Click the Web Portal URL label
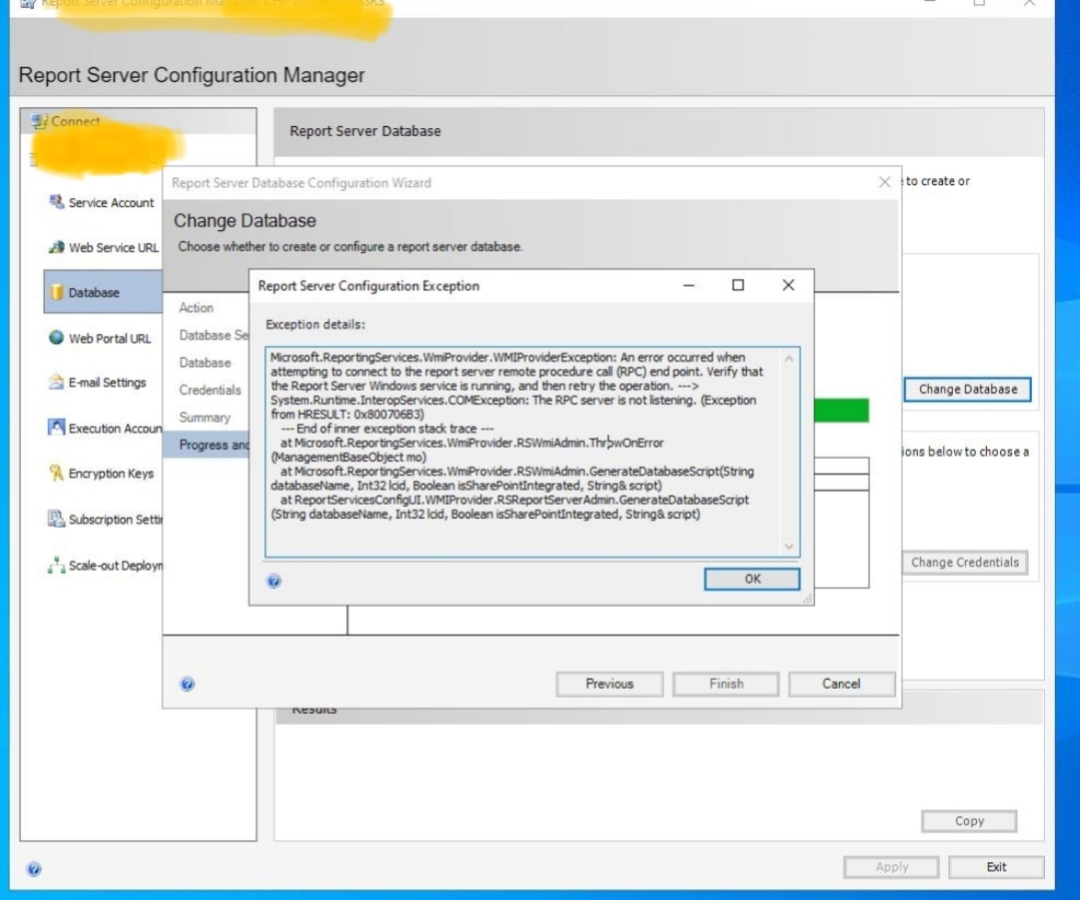 tap(110, 338)
